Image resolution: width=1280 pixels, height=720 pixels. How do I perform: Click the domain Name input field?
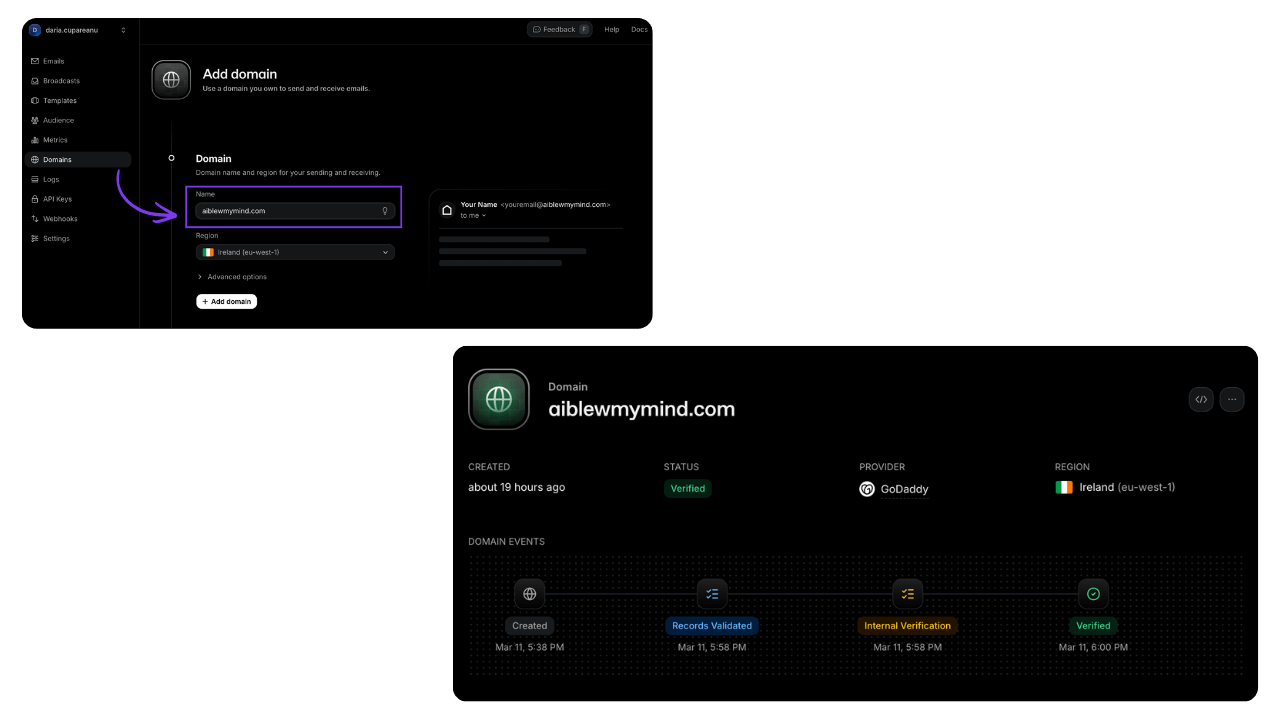(x=295, y=211)
